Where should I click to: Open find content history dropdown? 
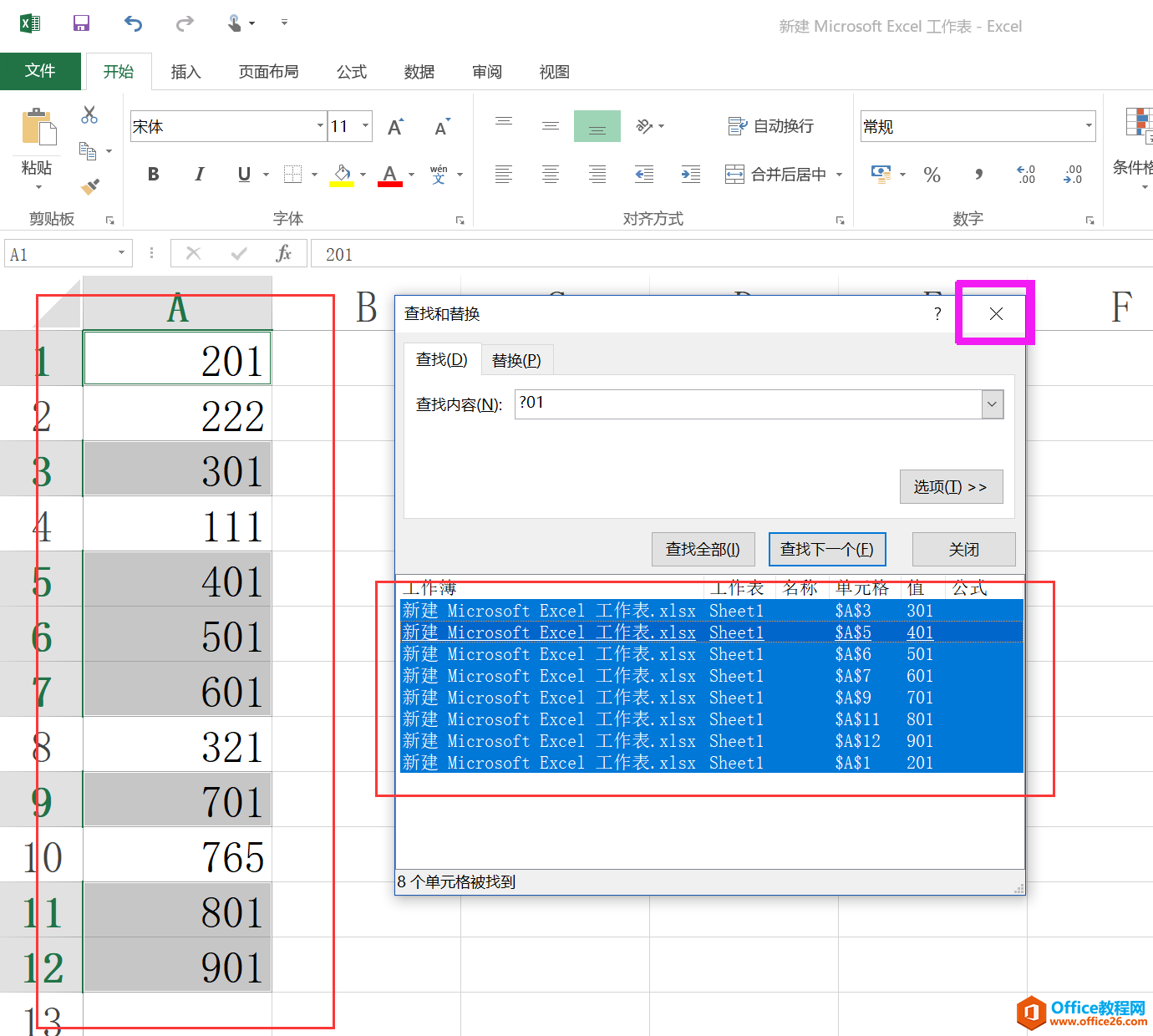(x=992, y=404)
